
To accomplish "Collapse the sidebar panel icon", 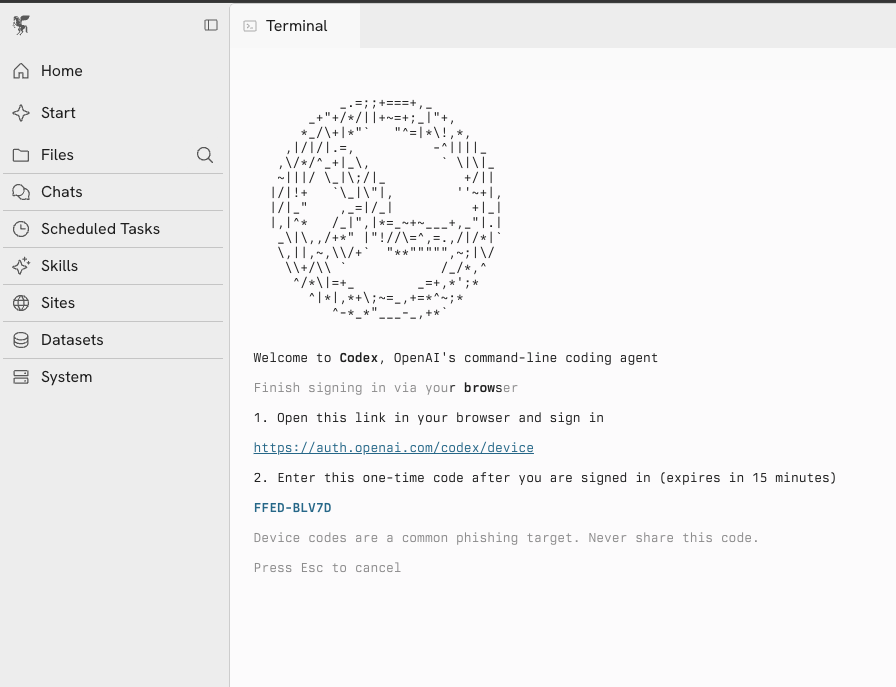I will click(x=211, y=25).
